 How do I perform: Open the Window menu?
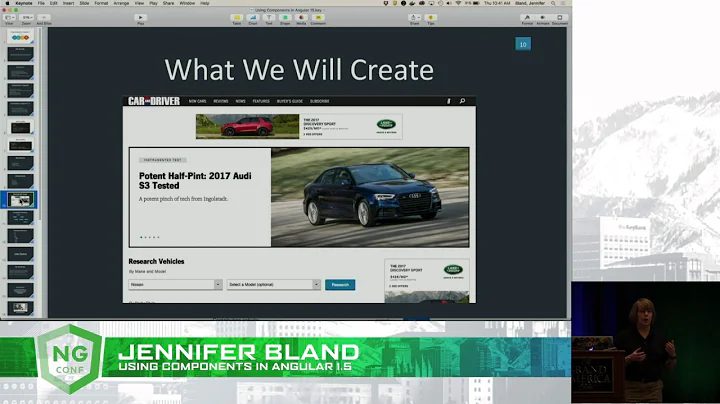coord(187,3)
